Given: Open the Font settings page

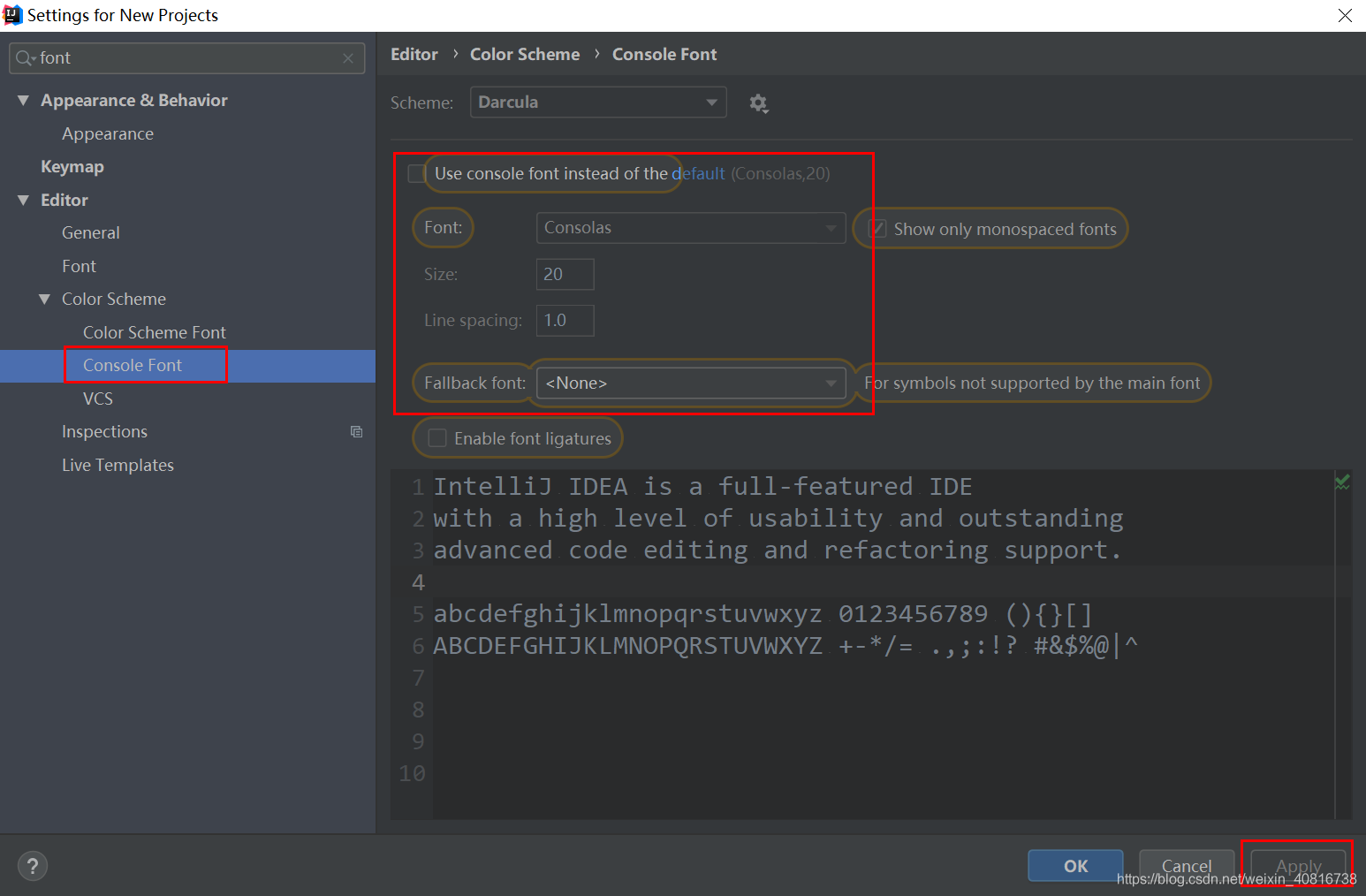Looking at the screenshot, I should (x=80, y=267).
